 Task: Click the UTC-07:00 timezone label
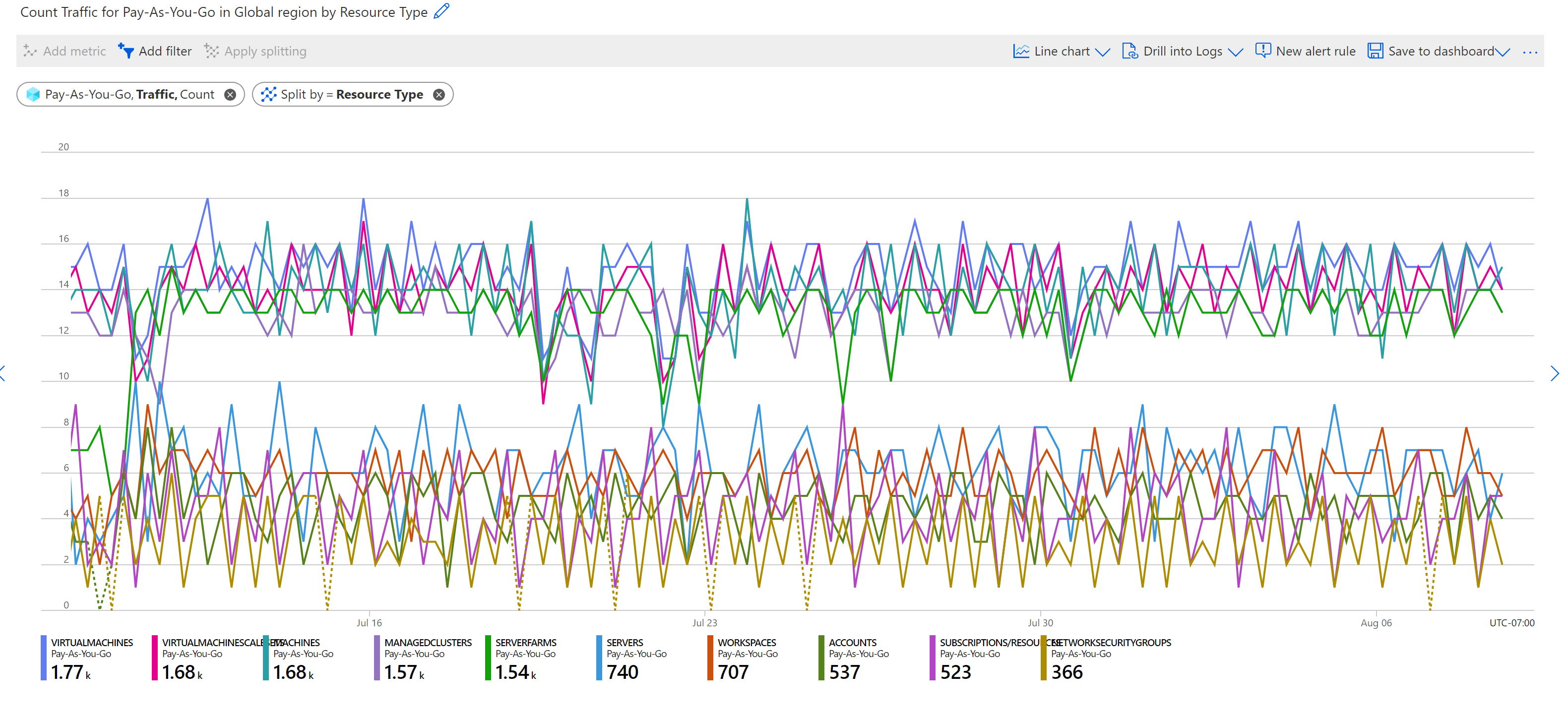click(1511, 623)
